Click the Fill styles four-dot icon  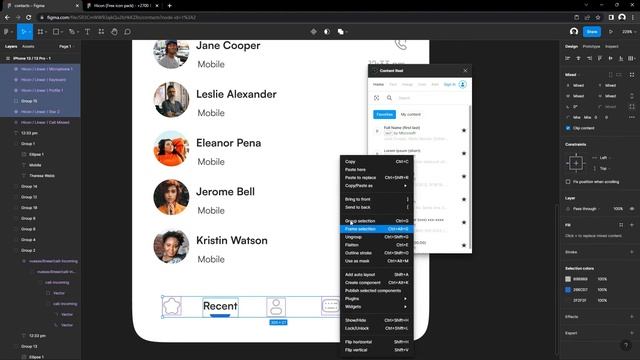click(x=621, y=225)
